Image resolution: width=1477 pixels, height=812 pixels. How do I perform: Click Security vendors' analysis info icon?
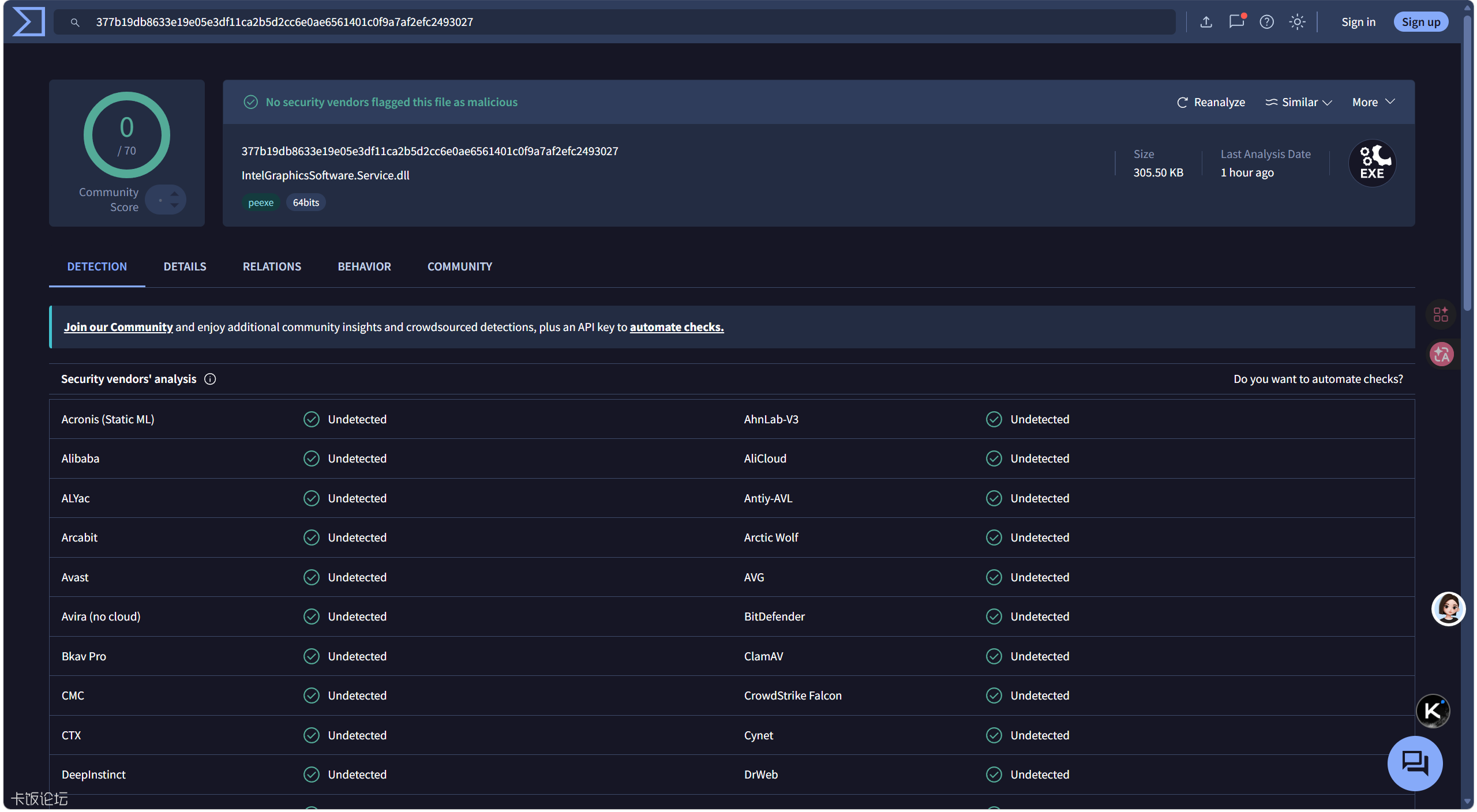tap(210, 379)
